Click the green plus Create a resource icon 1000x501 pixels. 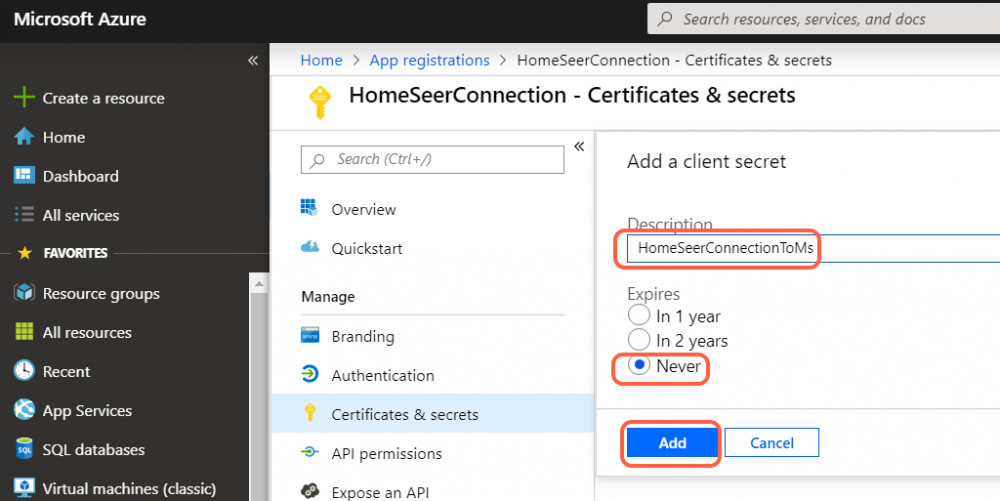[x=24, y=98]
